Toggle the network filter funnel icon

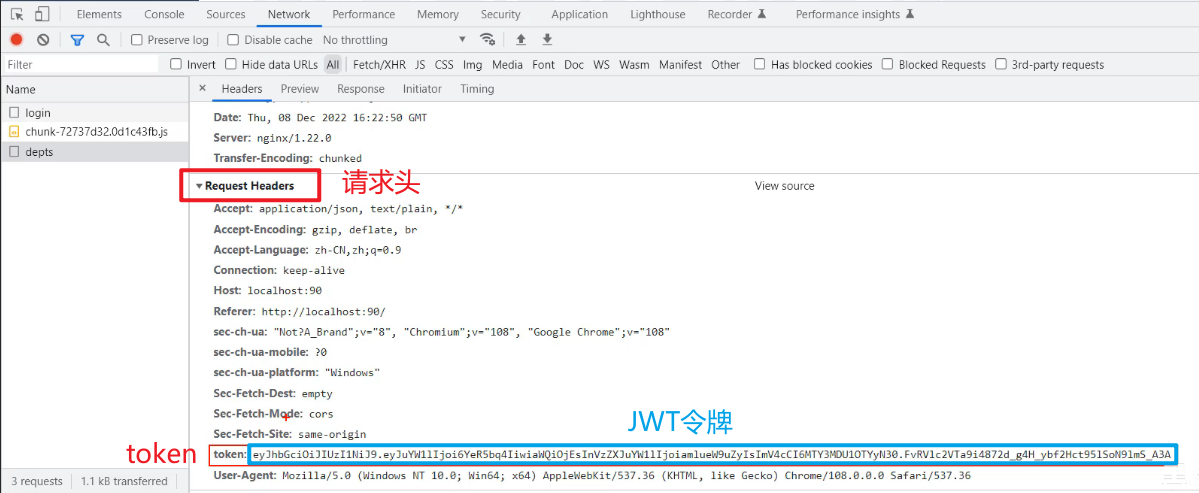77,40
